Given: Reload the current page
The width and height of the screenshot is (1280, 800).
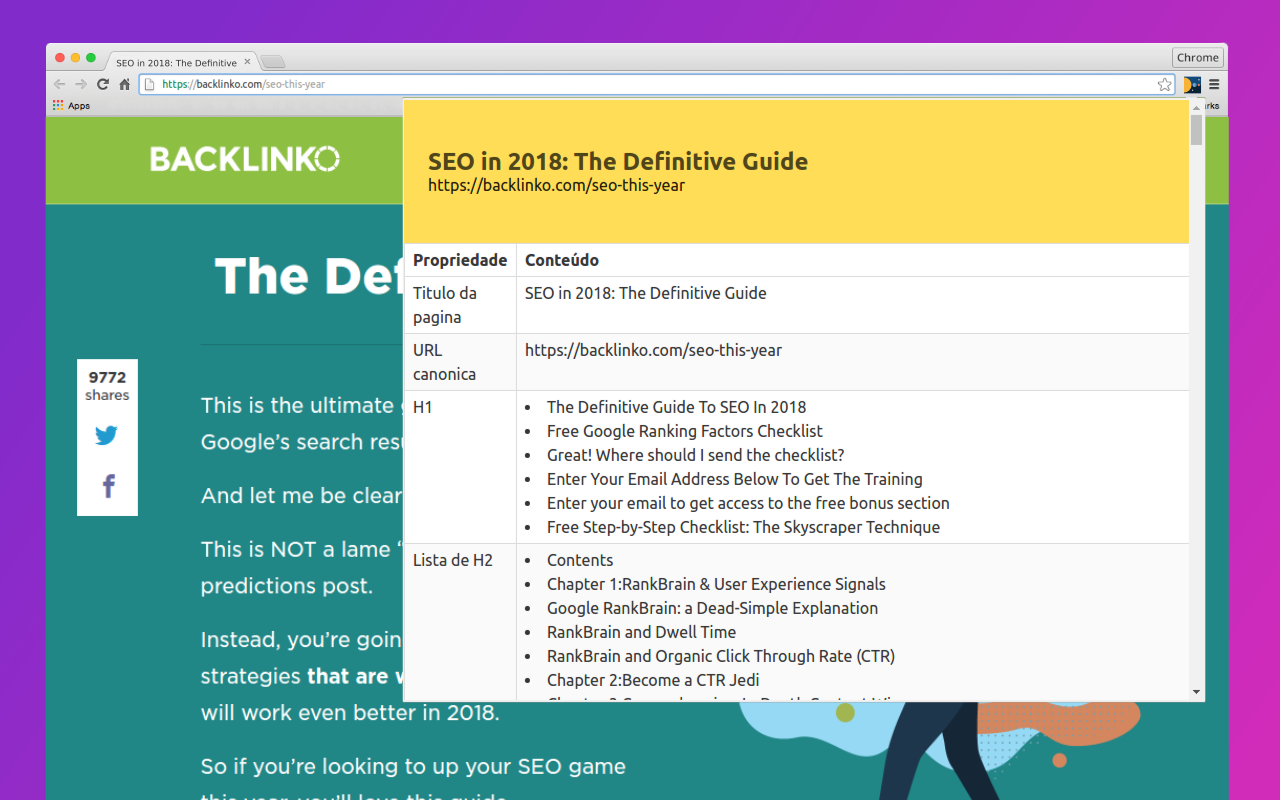Looking at the screenshot, I should click(103, 85).
